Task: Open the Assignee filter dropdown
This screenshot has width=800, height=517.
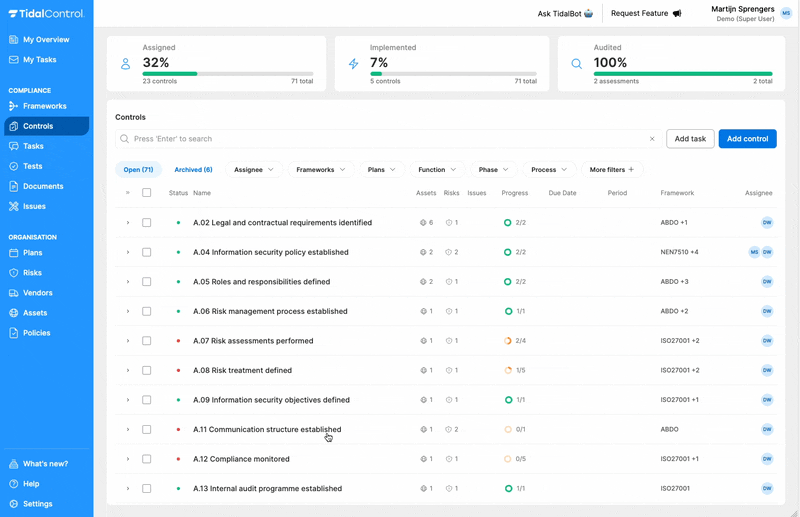Action: click(x=253, y=170)
